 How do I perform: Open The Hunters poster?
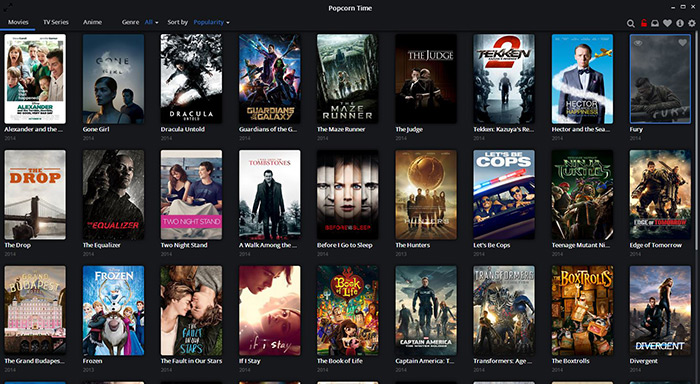click(426, 195)
